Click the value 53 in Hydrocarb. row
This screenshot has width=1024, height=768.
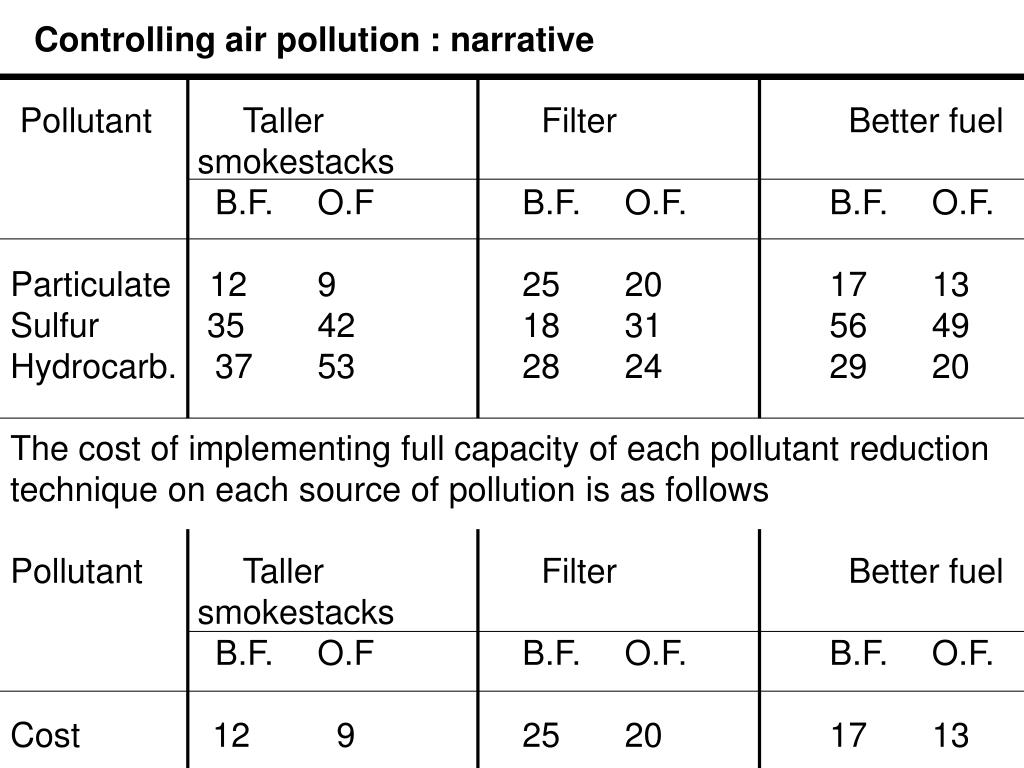[336, 367]
